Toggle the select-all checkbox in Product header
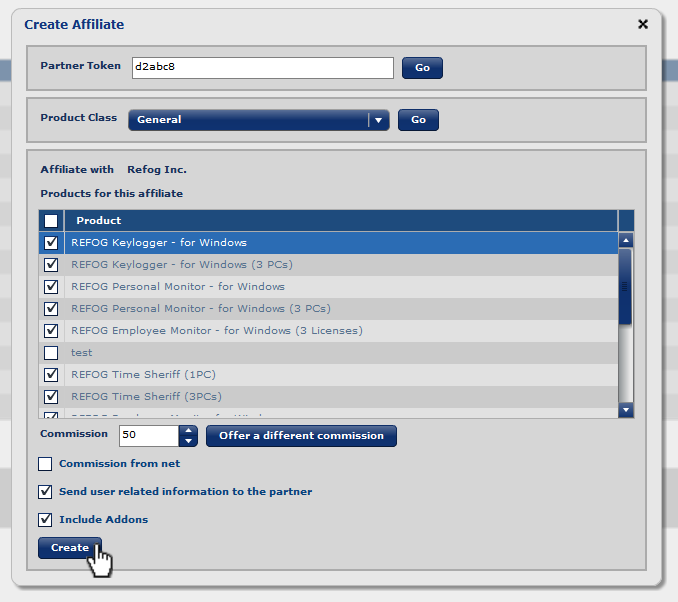This screenshot has width=678, height=602. (51, 221)
